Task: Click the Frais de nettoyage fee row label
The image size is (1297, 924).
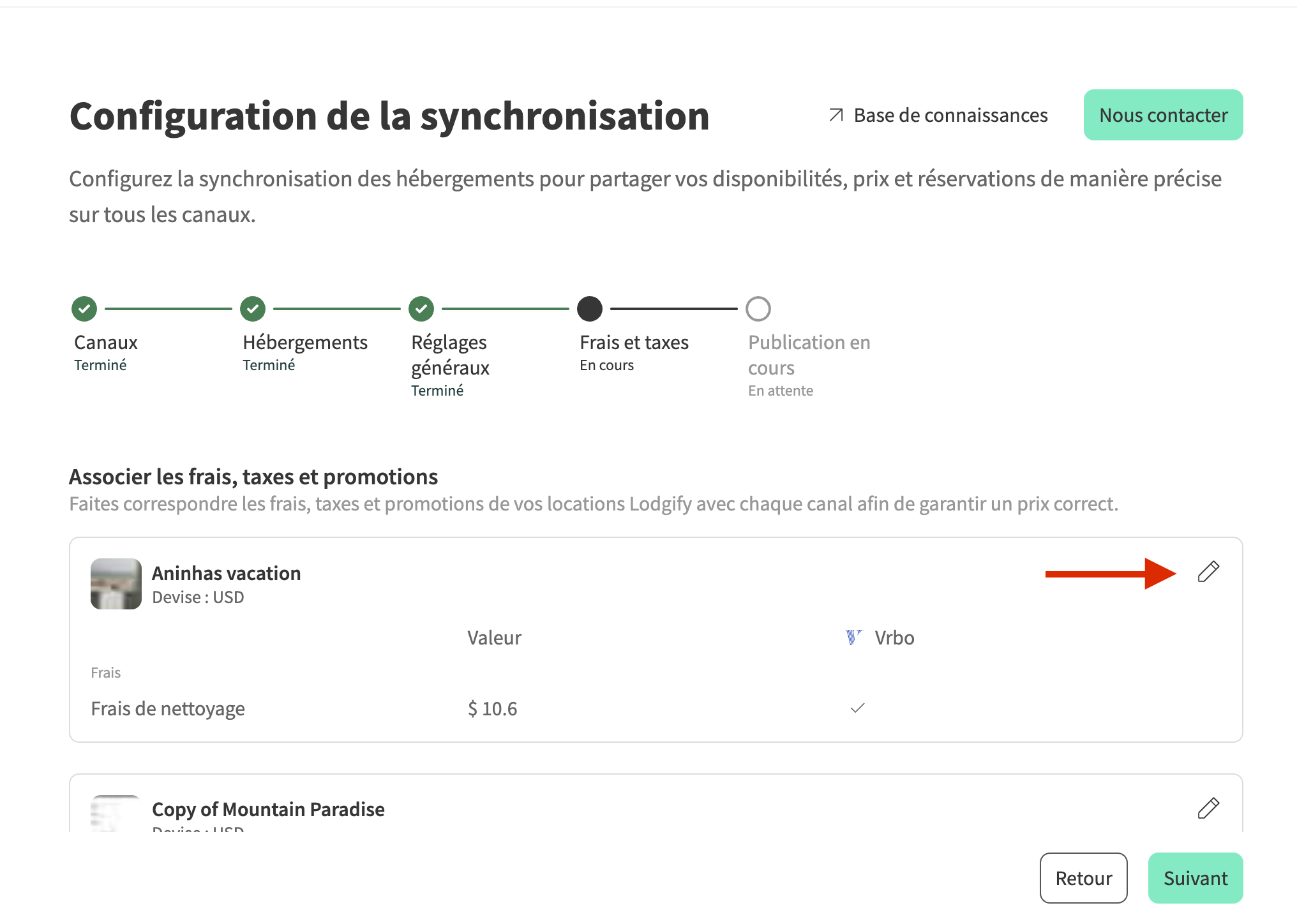Action: (168, 708)
